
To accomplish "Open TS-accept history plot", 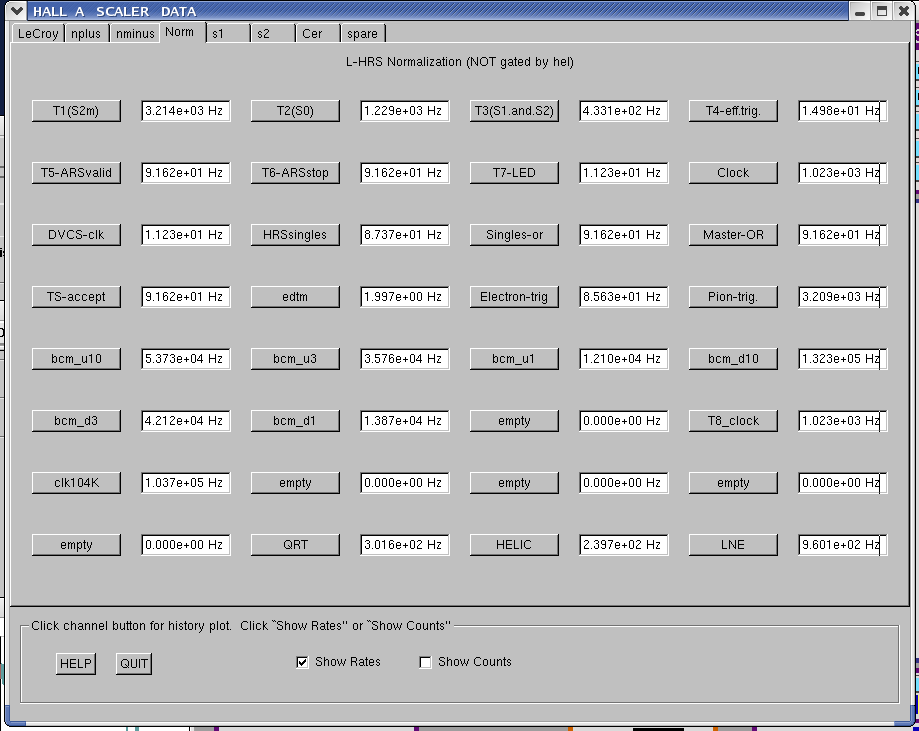I will (76, 297).
